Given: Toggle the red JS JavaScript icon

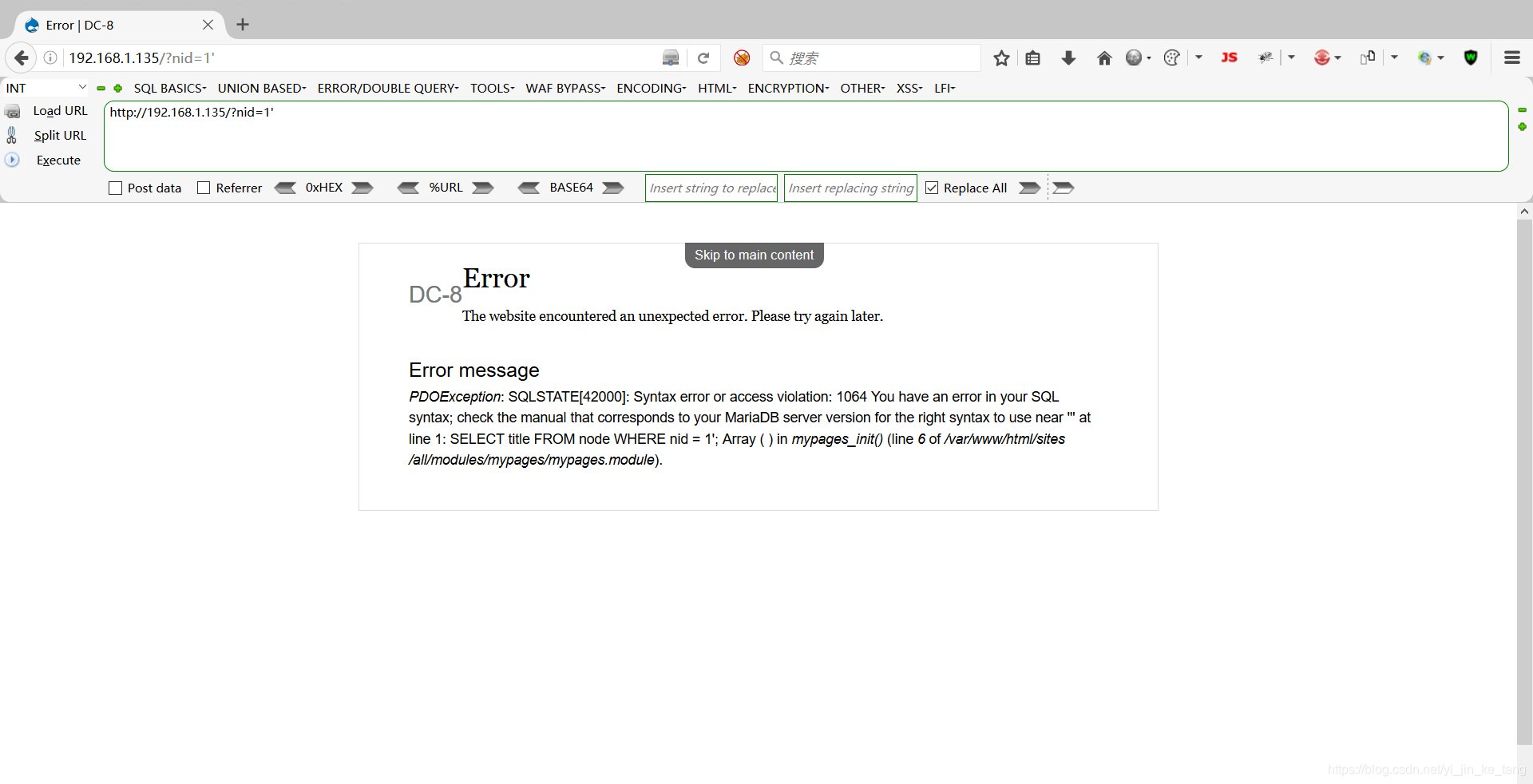Looking at the screenshot, I should 1229,57.
